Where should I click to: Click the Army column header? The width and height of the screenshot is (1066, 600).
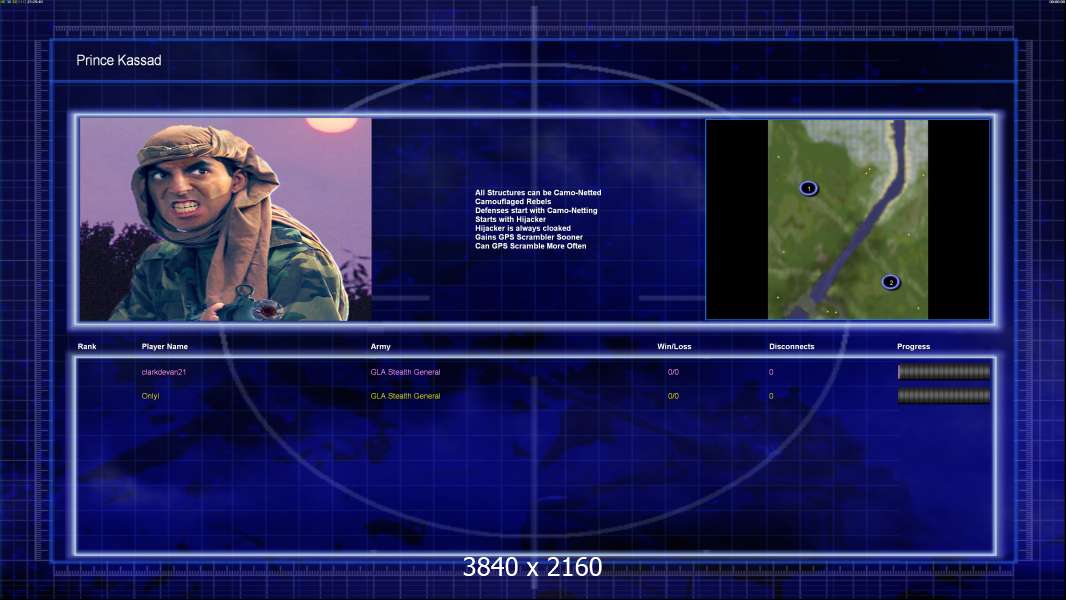coord(380,347)
